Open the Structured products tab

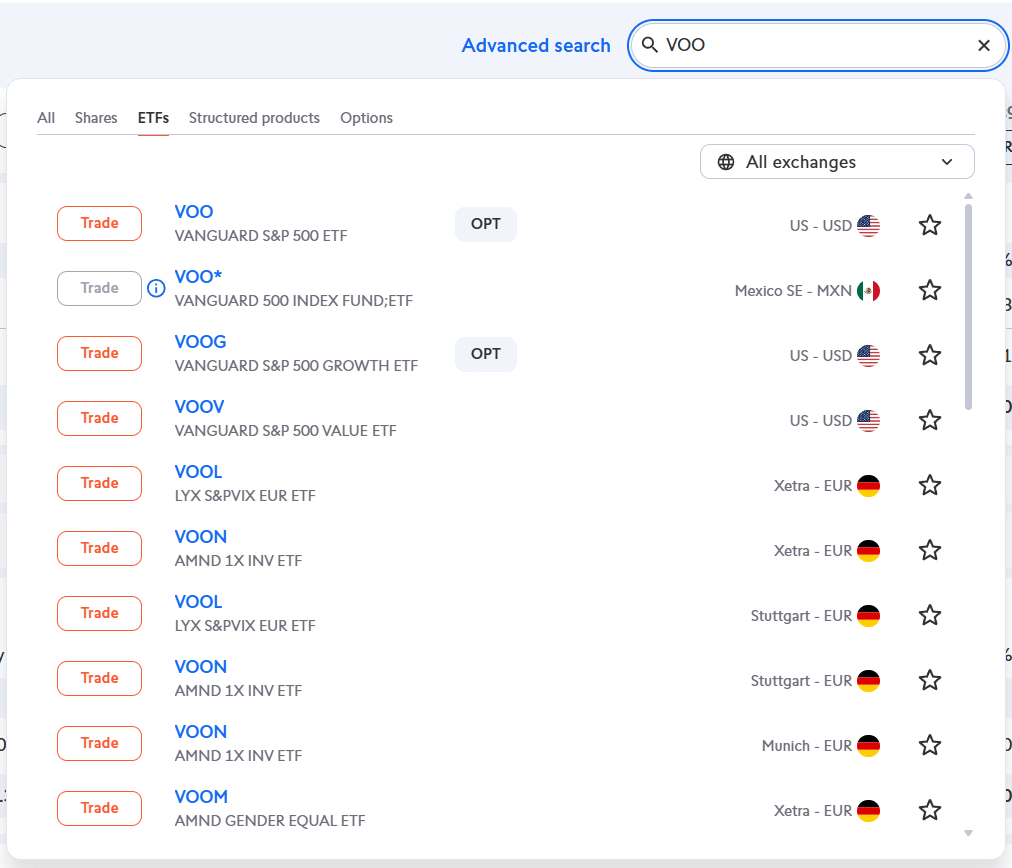click(254, 118)
